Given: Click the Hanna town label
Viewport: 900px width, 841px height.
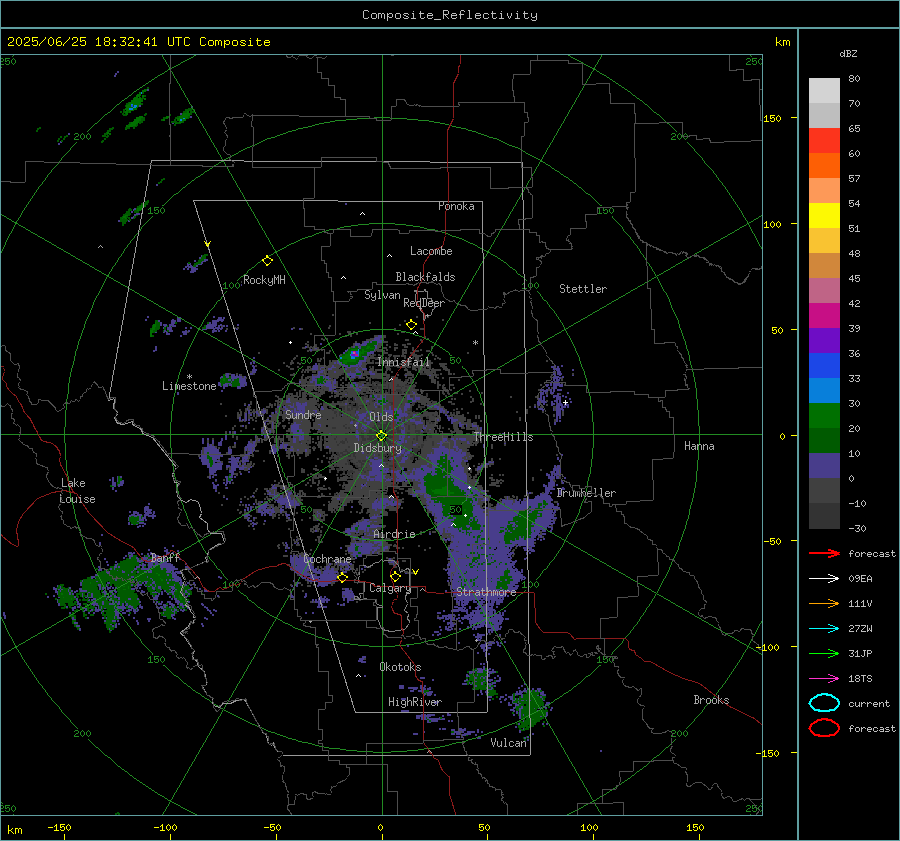Looking at the screenshot, I should (x=699, y=446).
